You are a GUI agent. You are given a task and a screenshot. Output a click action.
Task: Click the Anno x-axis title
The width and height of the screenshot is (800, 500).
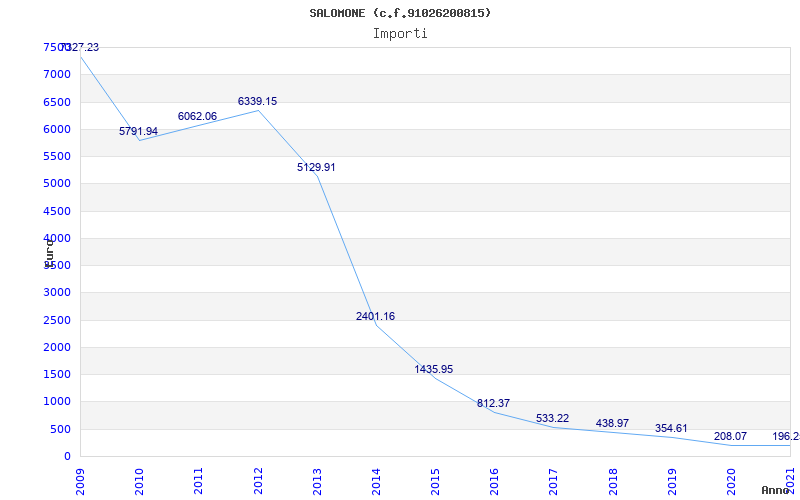tap(775, 490)
